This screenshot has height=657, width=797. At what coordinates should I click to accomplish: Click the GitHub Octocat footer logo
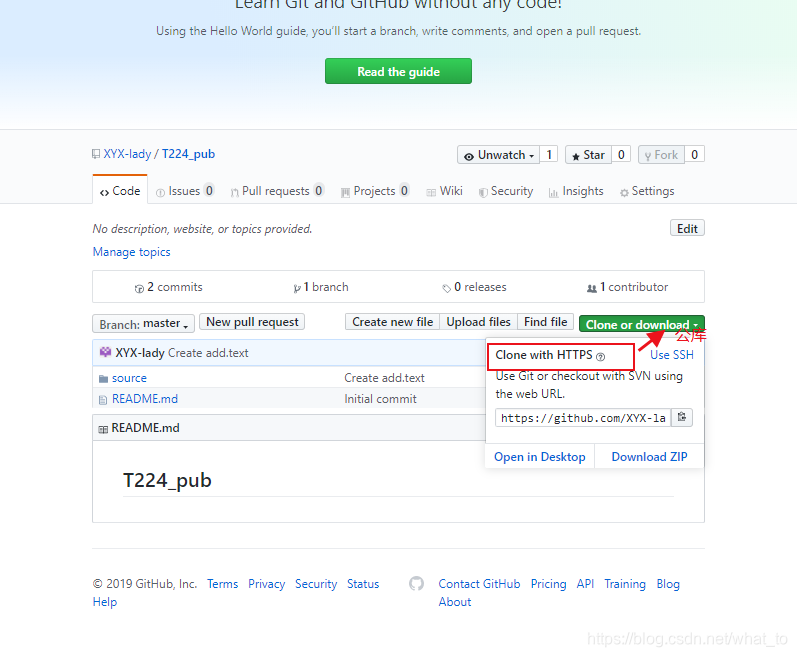[416, 583]
